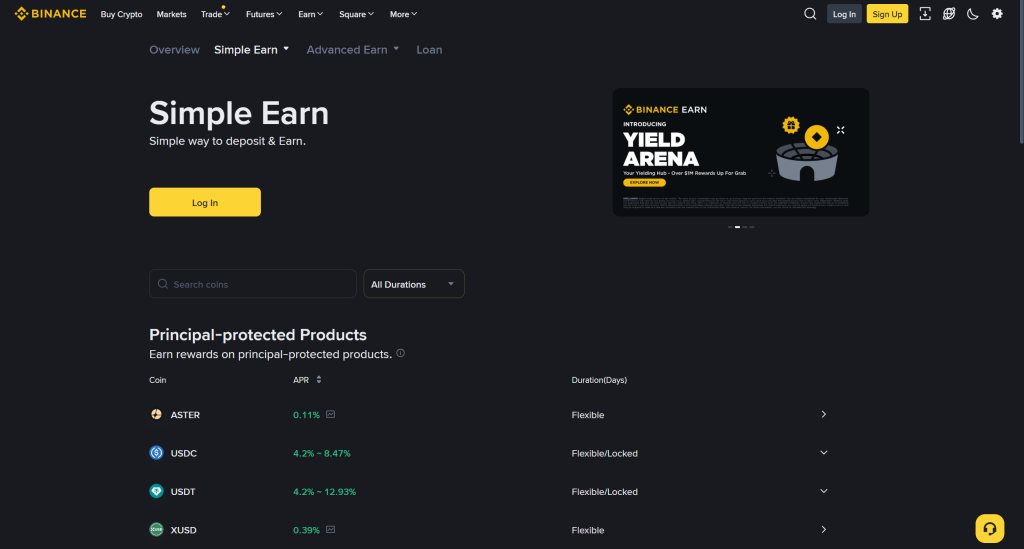Go to Markets
This screenshot has width=1024, height=549.
click(x=171, y=14)
